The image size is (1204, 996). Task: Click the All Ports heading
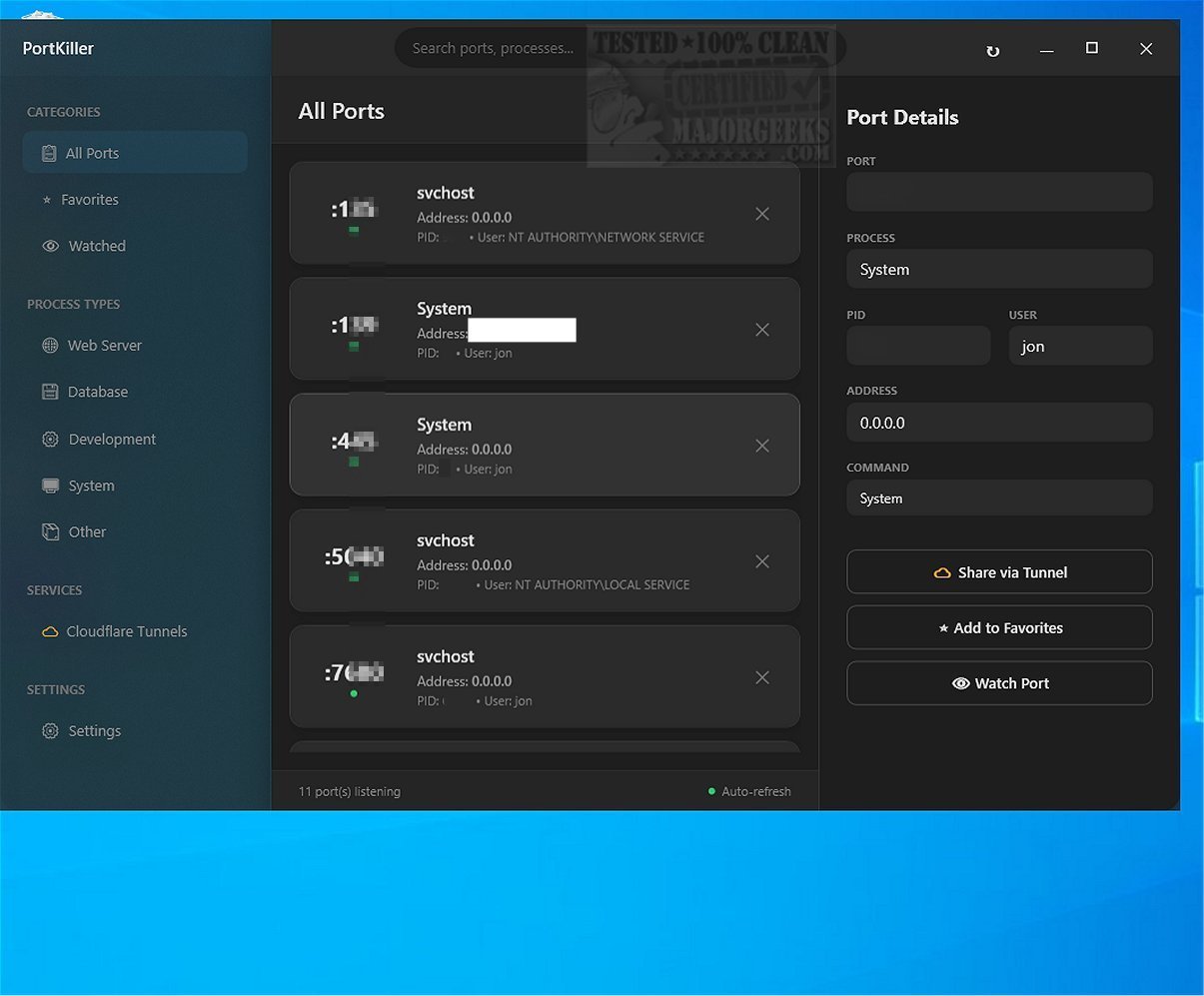point(342,111)
